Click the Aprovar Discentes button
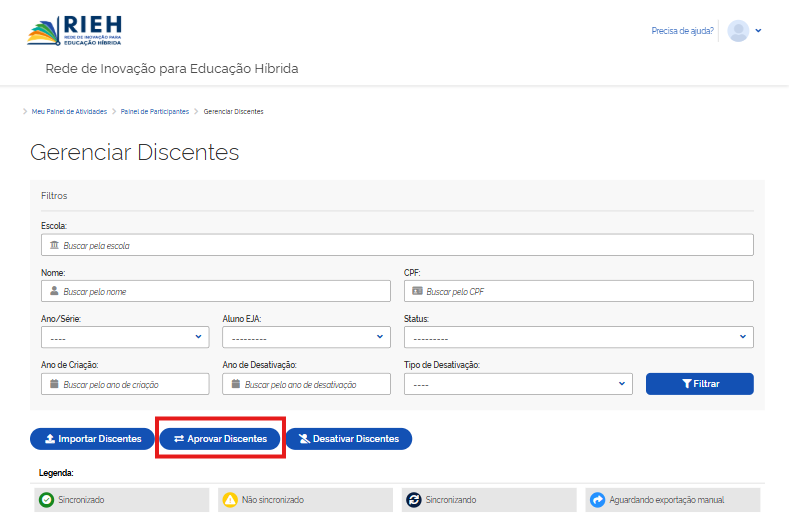Viewport: 789px width, 531px height. 221,439
